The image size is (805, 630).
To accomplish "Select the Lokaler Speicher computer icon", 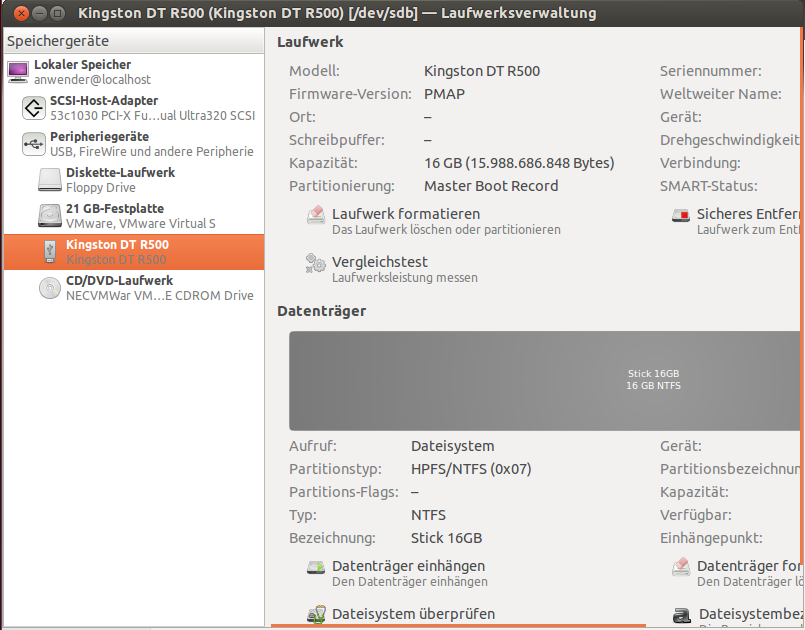I will pos(18,72).
